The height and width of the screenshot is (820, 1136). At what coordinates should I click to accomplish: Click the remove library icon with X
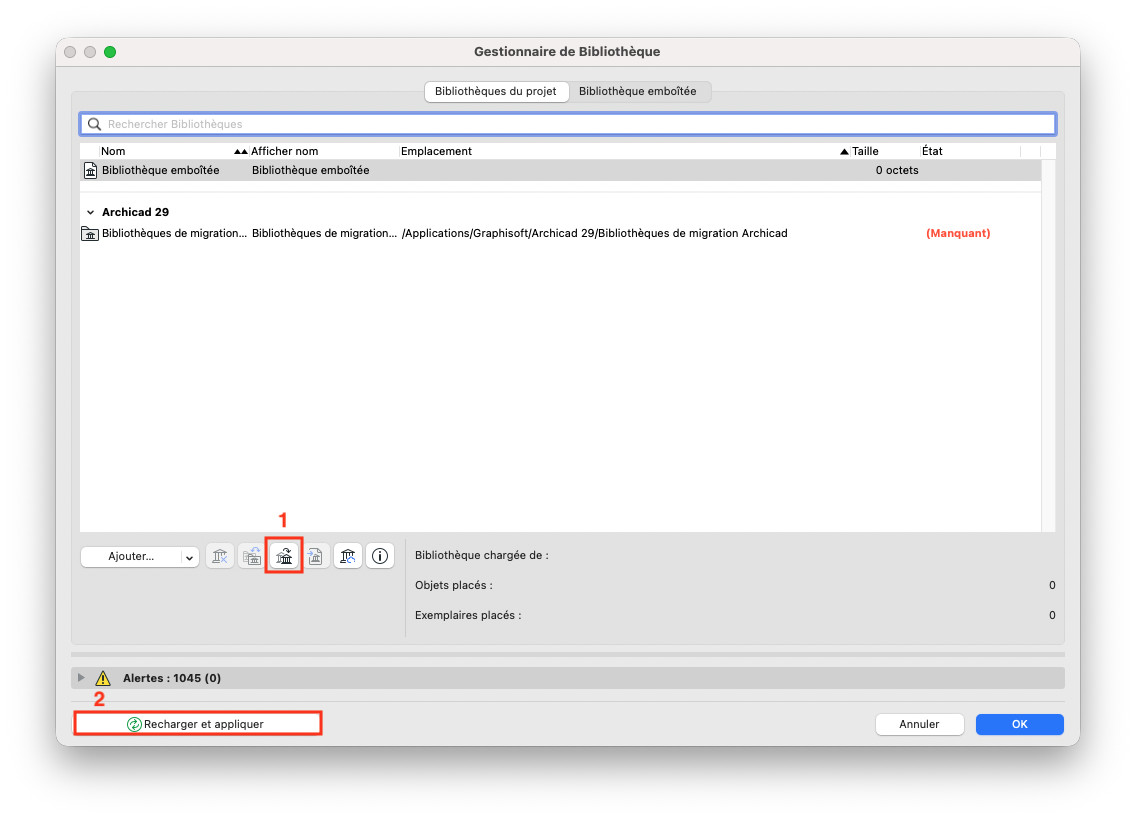(x=220, y=556)
